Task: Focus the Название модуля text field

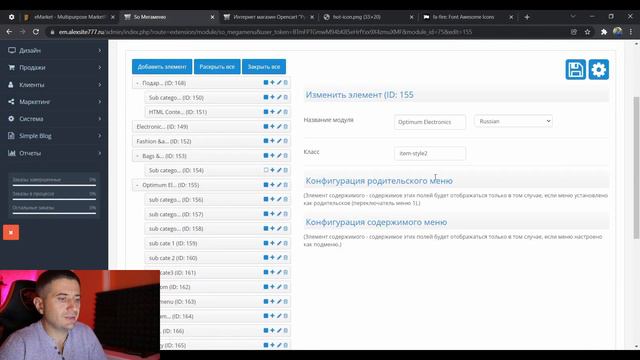Action: click(429, 122)
